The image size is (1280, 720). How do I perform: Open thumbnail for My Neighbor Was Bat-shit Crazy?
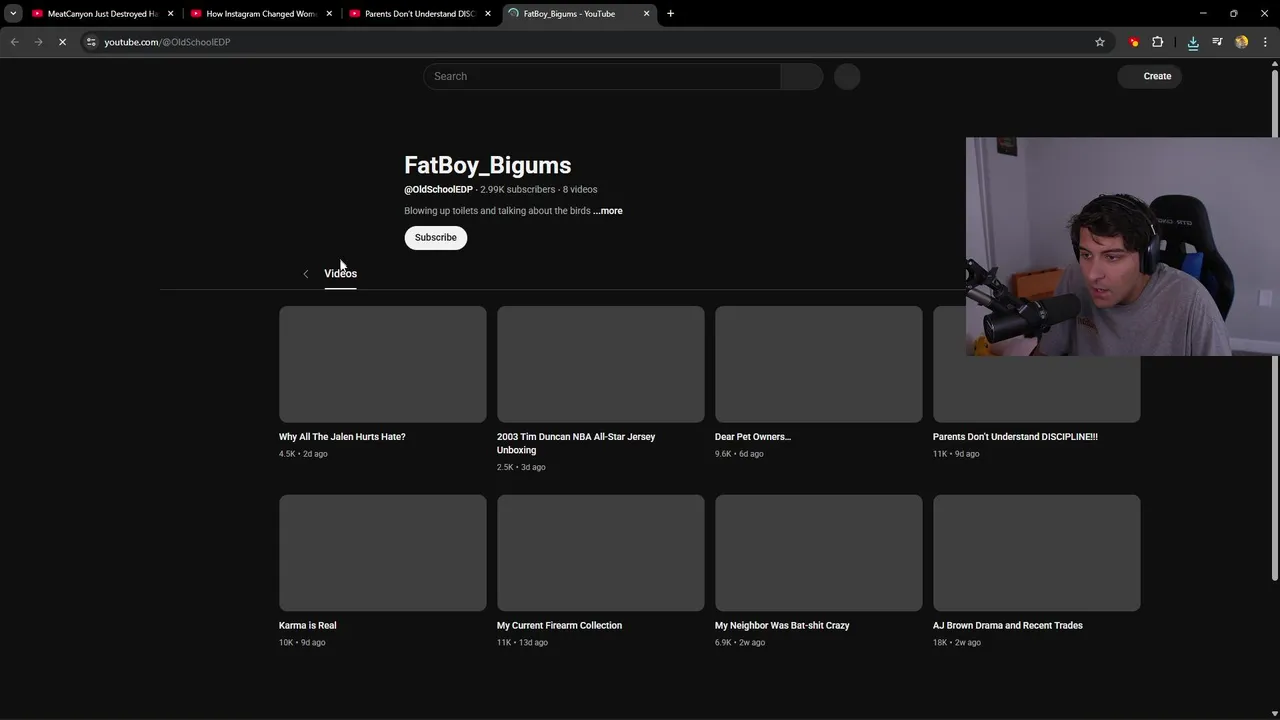tap(819, 553)
